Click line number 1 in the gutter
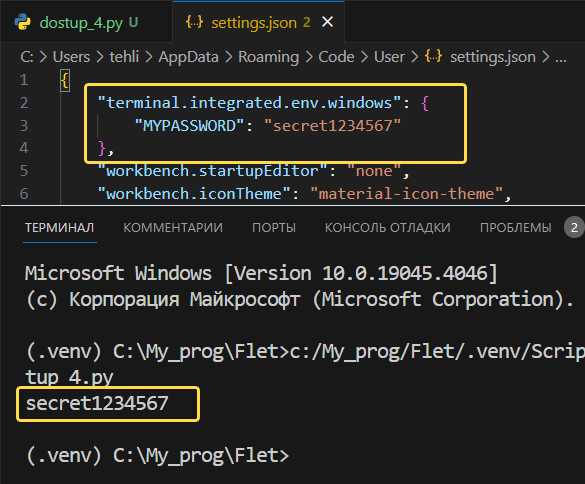 (24, 80)
